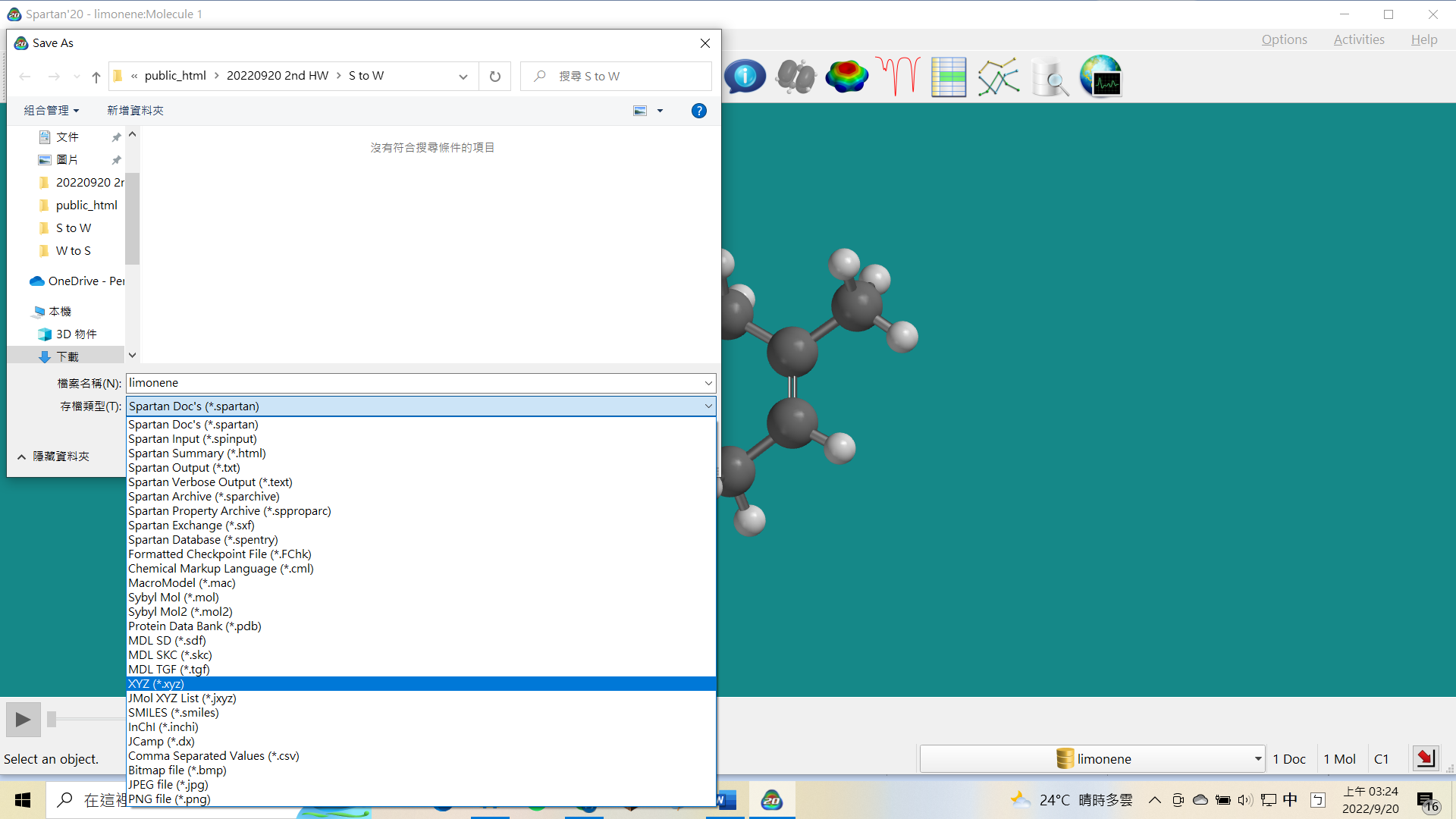Open view options dropdown arrow
Screen dimensions: 1456x819
(x=660, y=111)
